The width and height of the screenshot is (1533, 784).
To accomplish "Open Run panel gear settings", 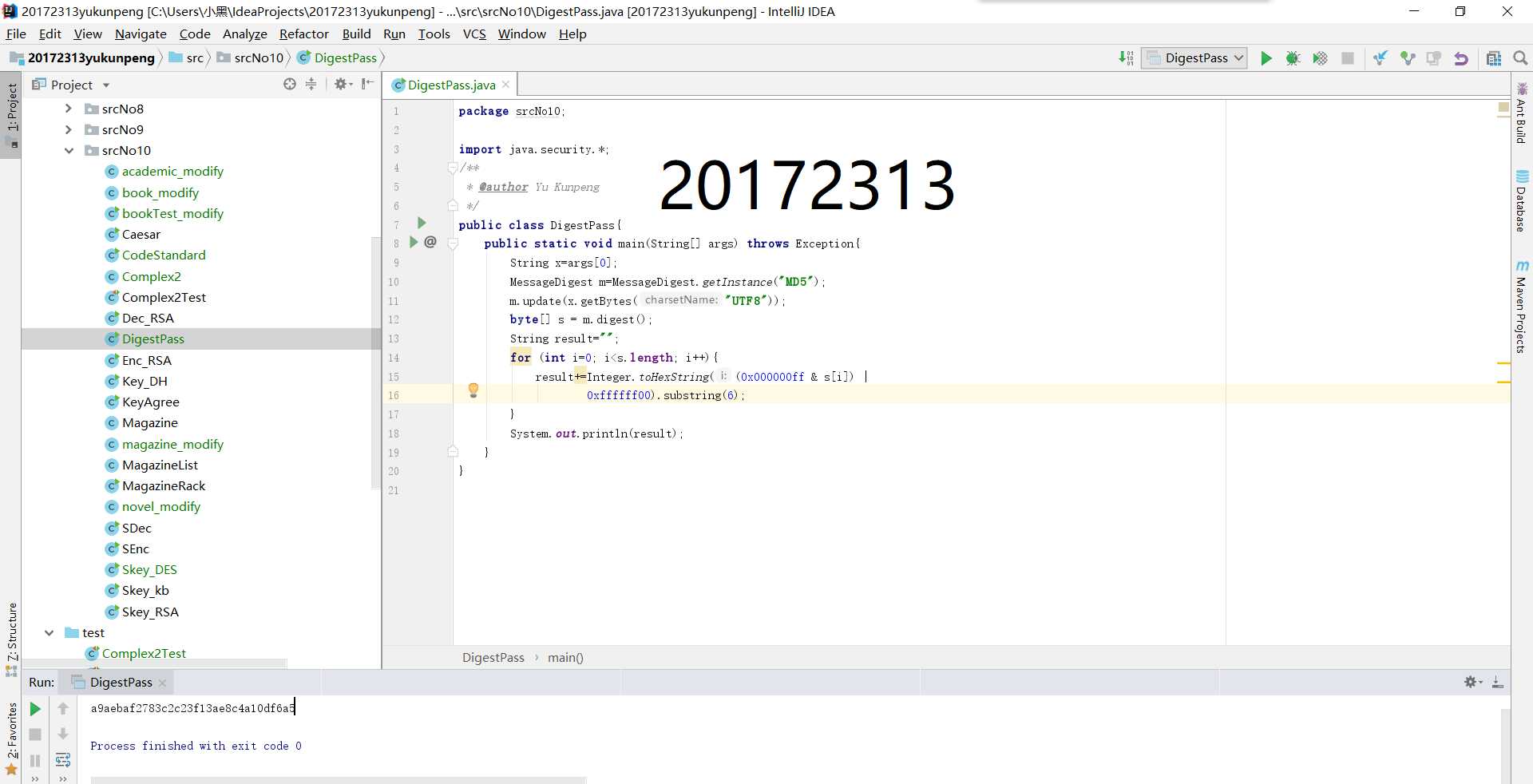I will point(1473,682).
